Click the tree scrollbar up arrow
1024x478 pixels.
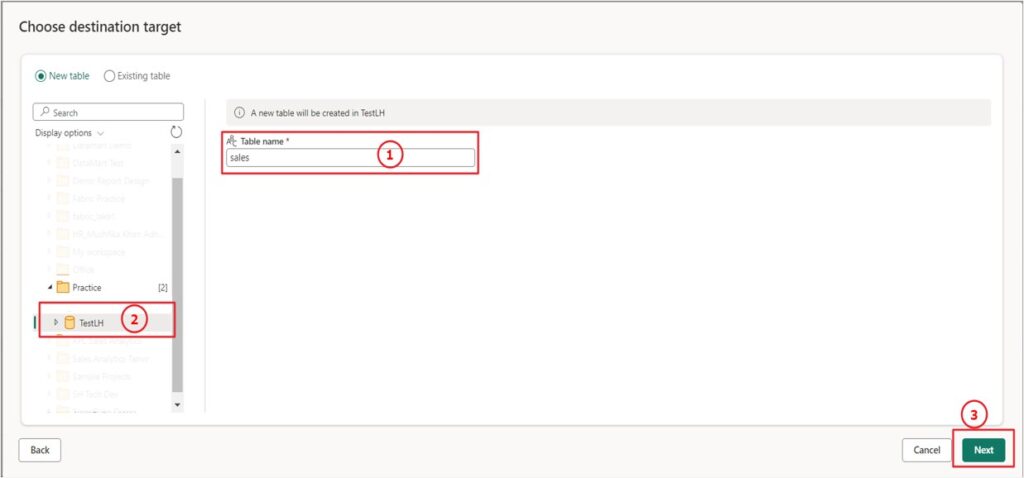tap(178, 151)
